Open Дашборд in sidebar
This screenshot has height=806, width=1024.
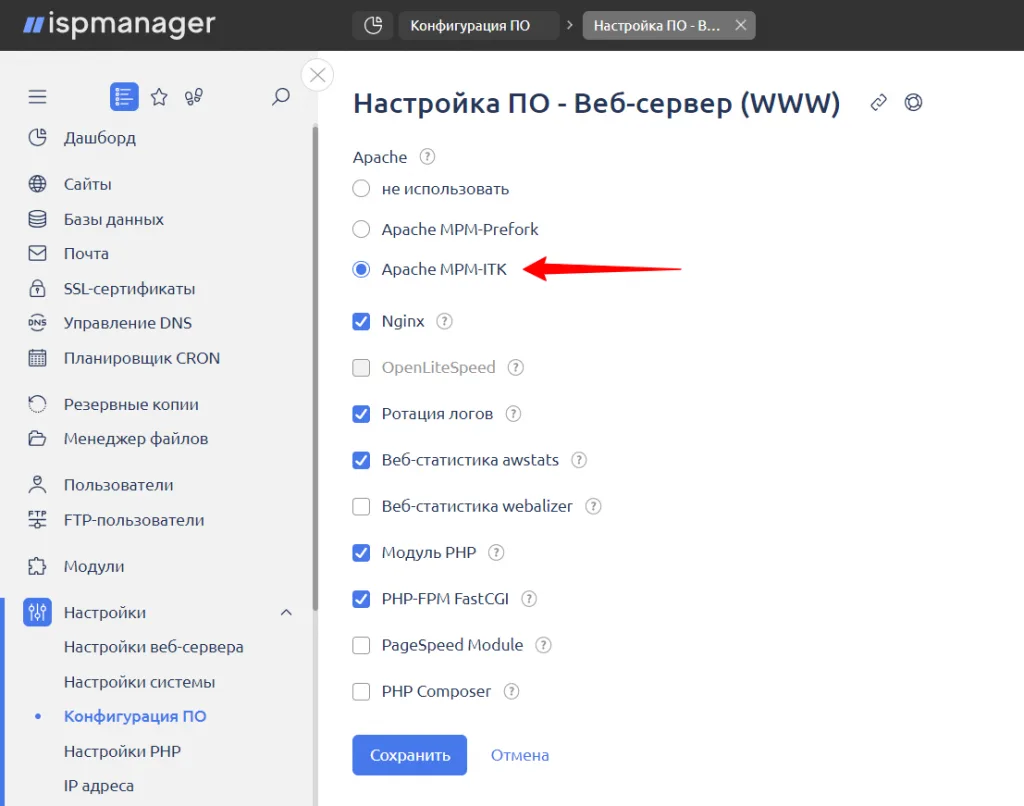click(x=100, y=138)
